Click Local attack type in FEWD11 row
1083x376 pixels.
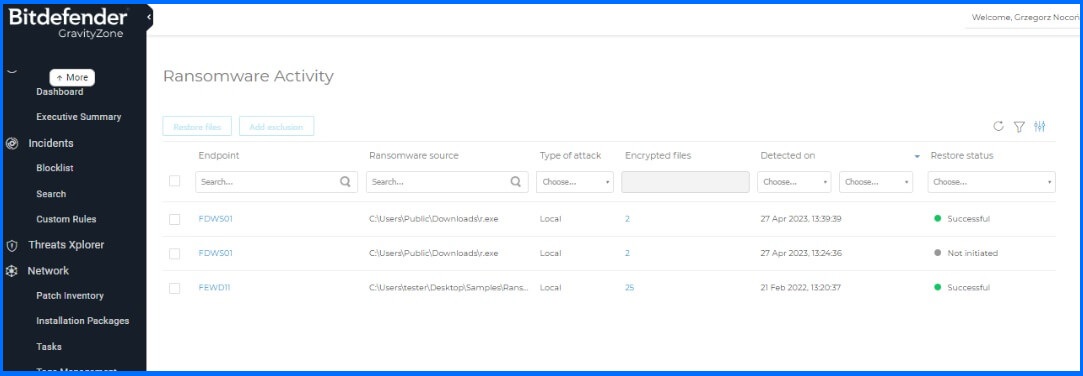(550, 288)
